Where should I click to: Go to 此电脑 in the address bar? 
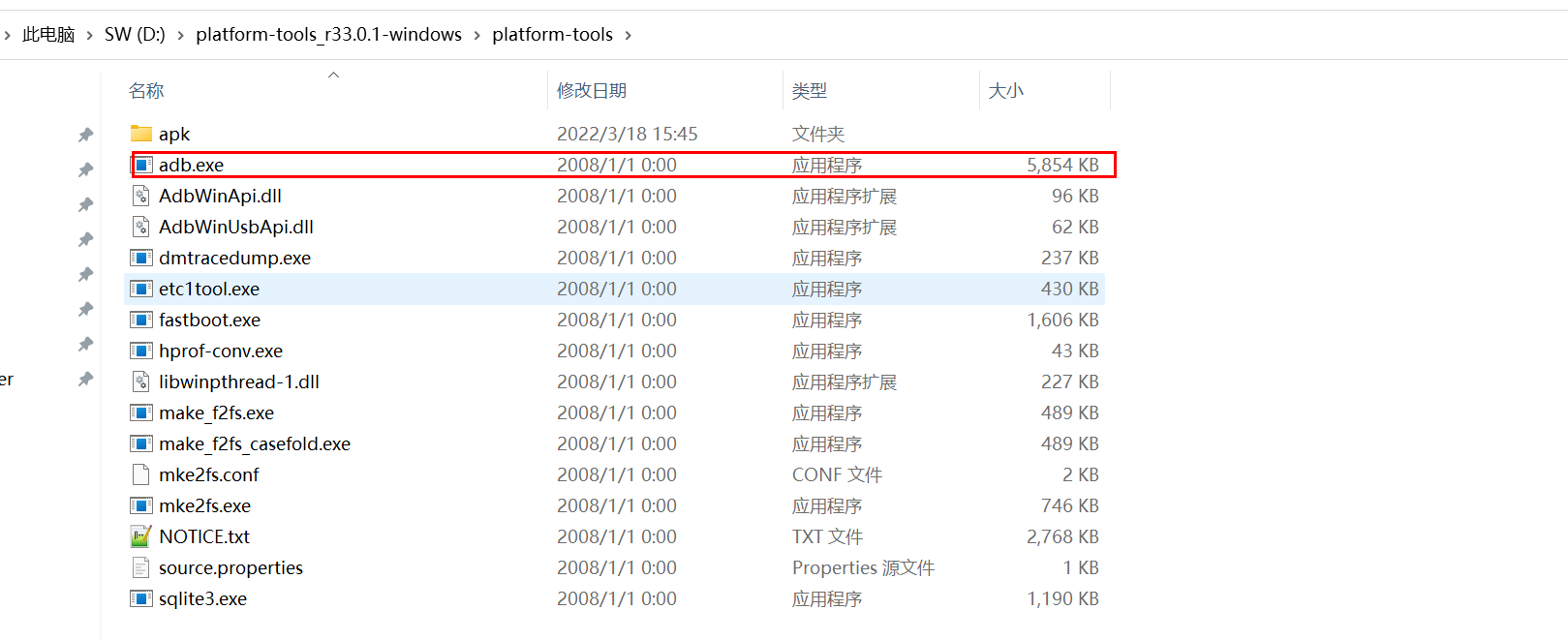coord(48,35)
